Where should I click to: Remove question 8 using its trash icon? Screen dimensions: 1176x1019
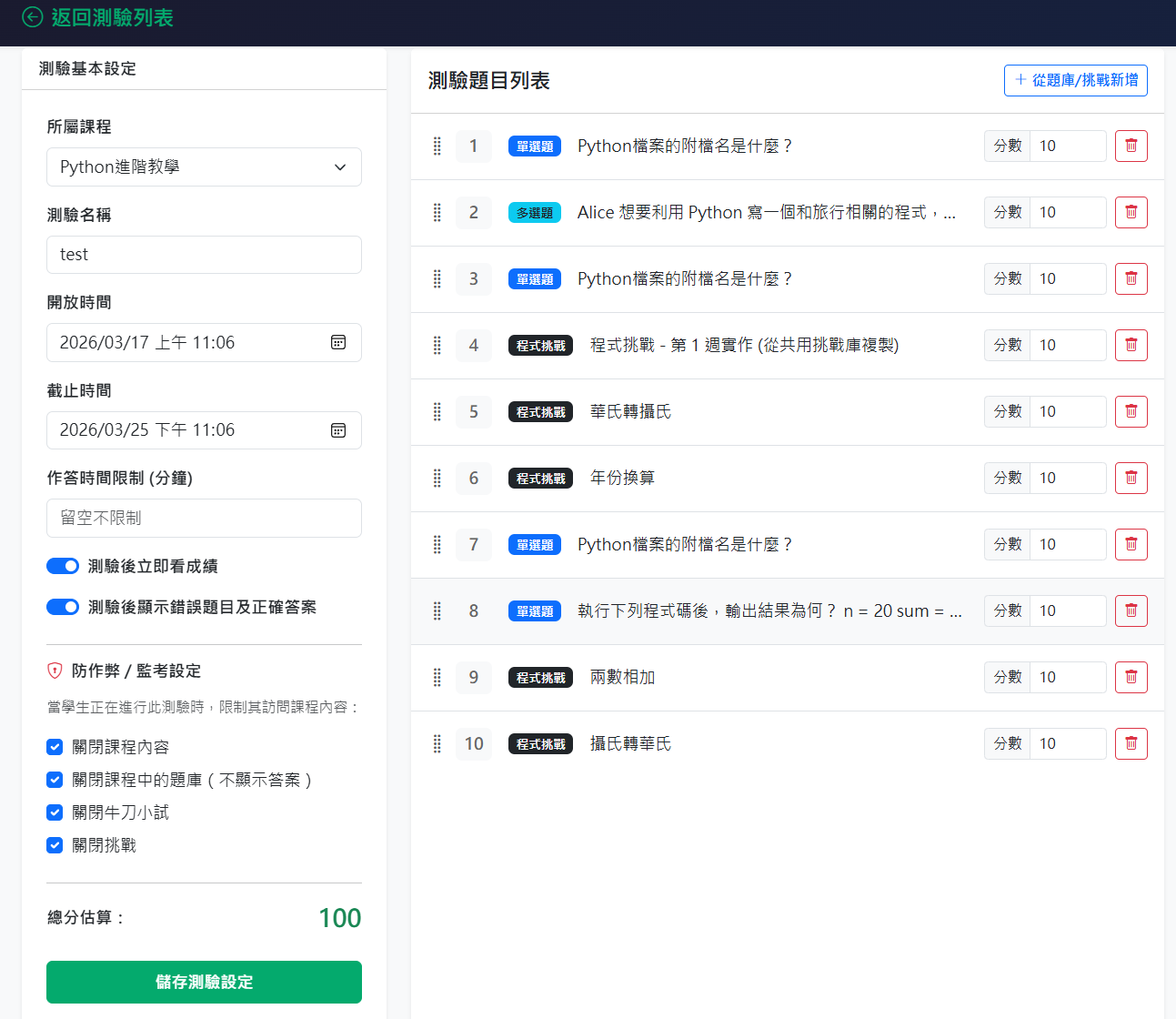point(1131,610)
